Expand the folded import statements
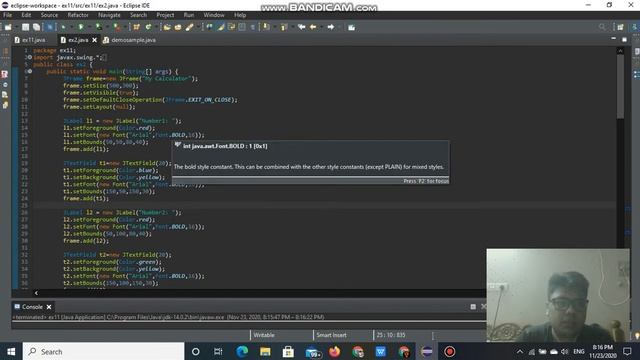The image size is (640, 360). pyautogui.click(x=30, y=57)
